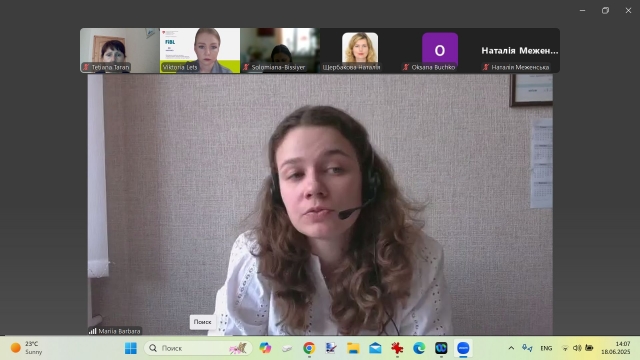Check battery status in system tray
Image resolution: width=640 pixels, height=360 pixels.
tap(589, 348)
